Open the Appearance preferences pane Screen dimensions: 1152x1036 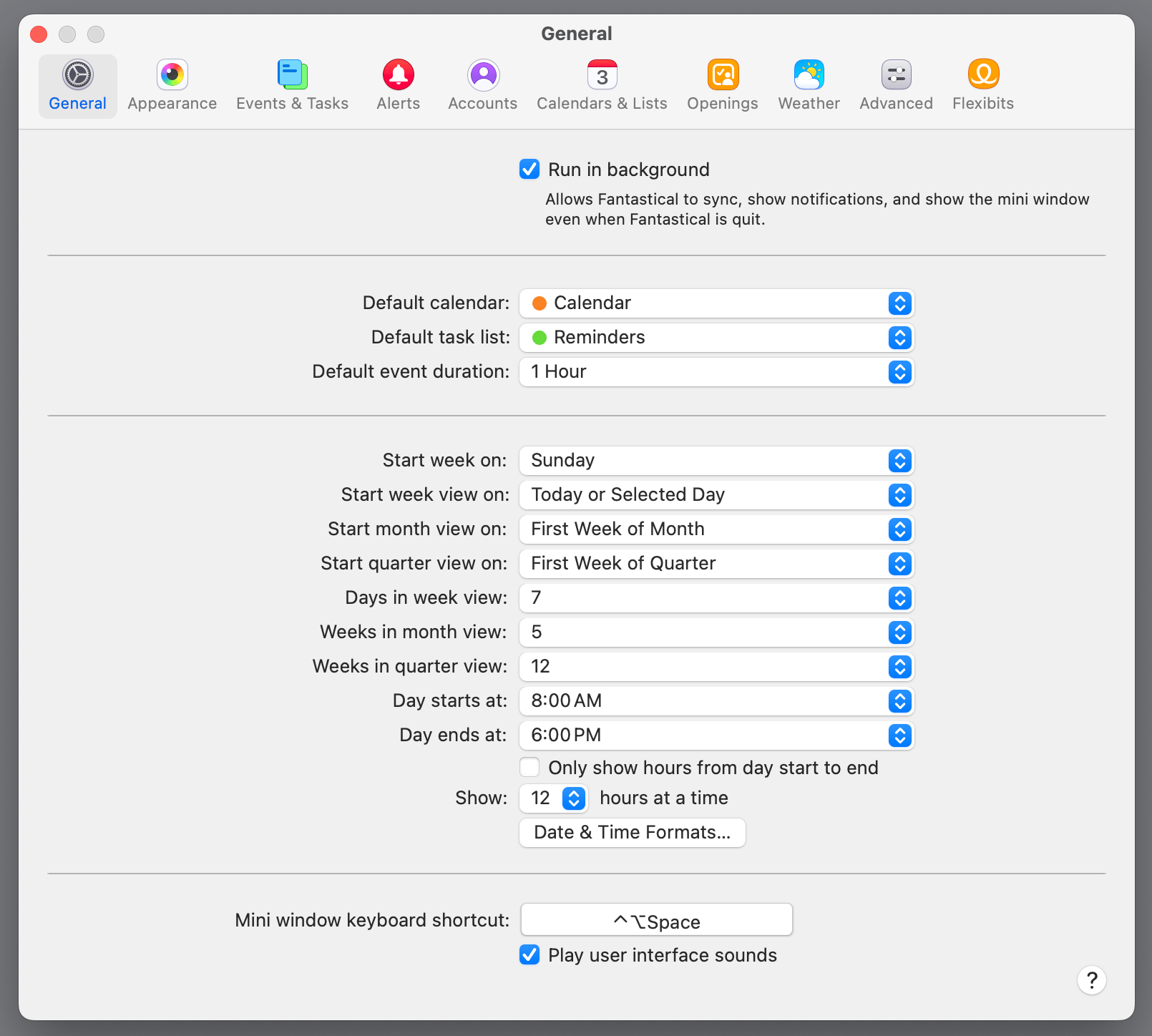click(172, 87)
